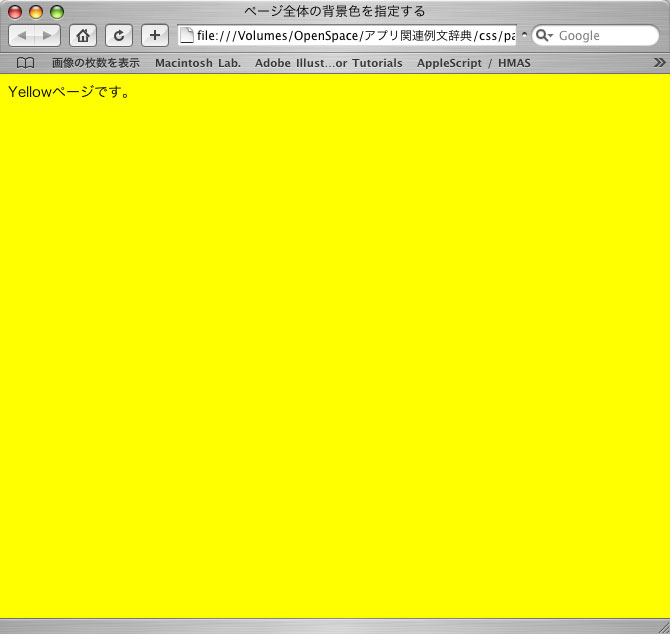Click the window title ページ全体の背景色を指定する
Screen dimensions: 670x634
(335, 11)
